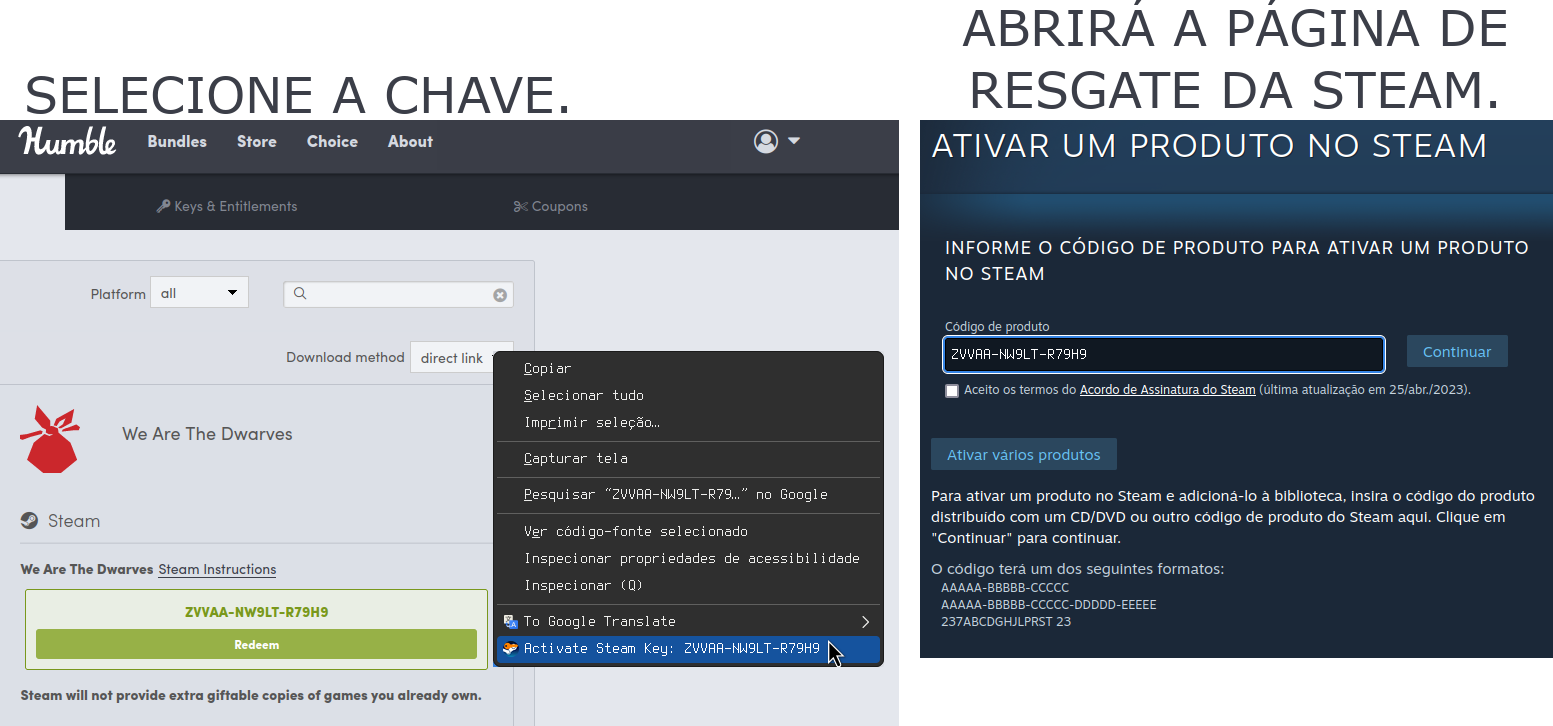Click the Continuar button
1553x726 pixels.
[1457, 351]
